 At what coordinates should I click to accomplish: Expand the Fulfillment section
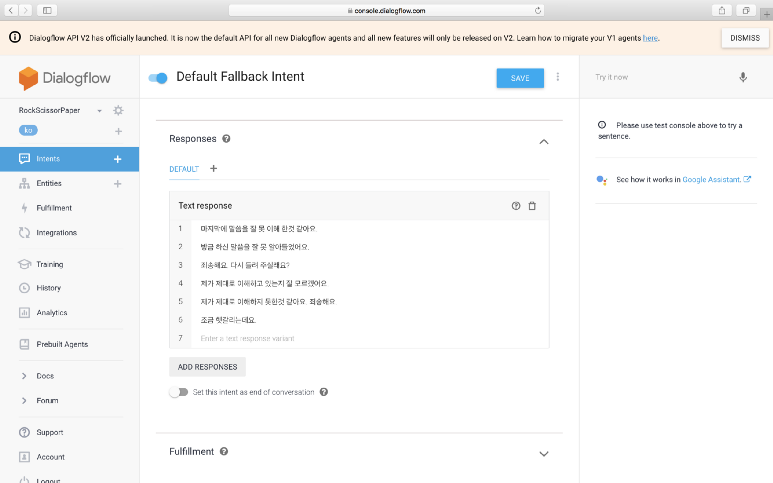pyautogui.click(x=544, y=453)
